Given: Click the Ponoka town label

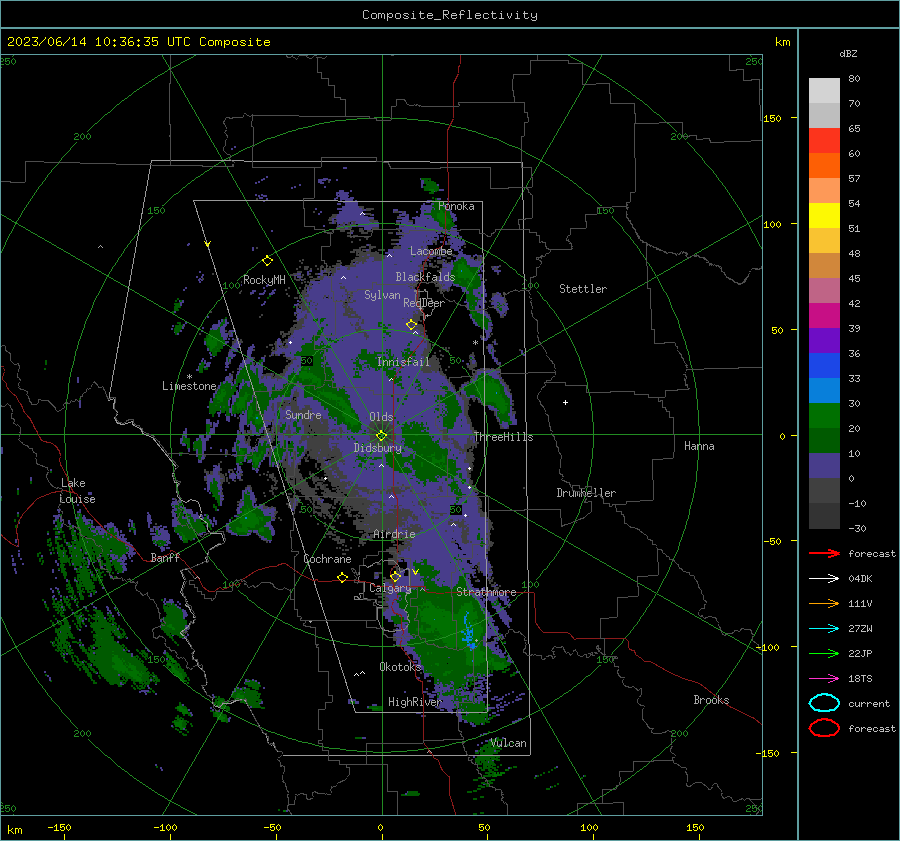Looking at the screenshot, I should [456, 206].
